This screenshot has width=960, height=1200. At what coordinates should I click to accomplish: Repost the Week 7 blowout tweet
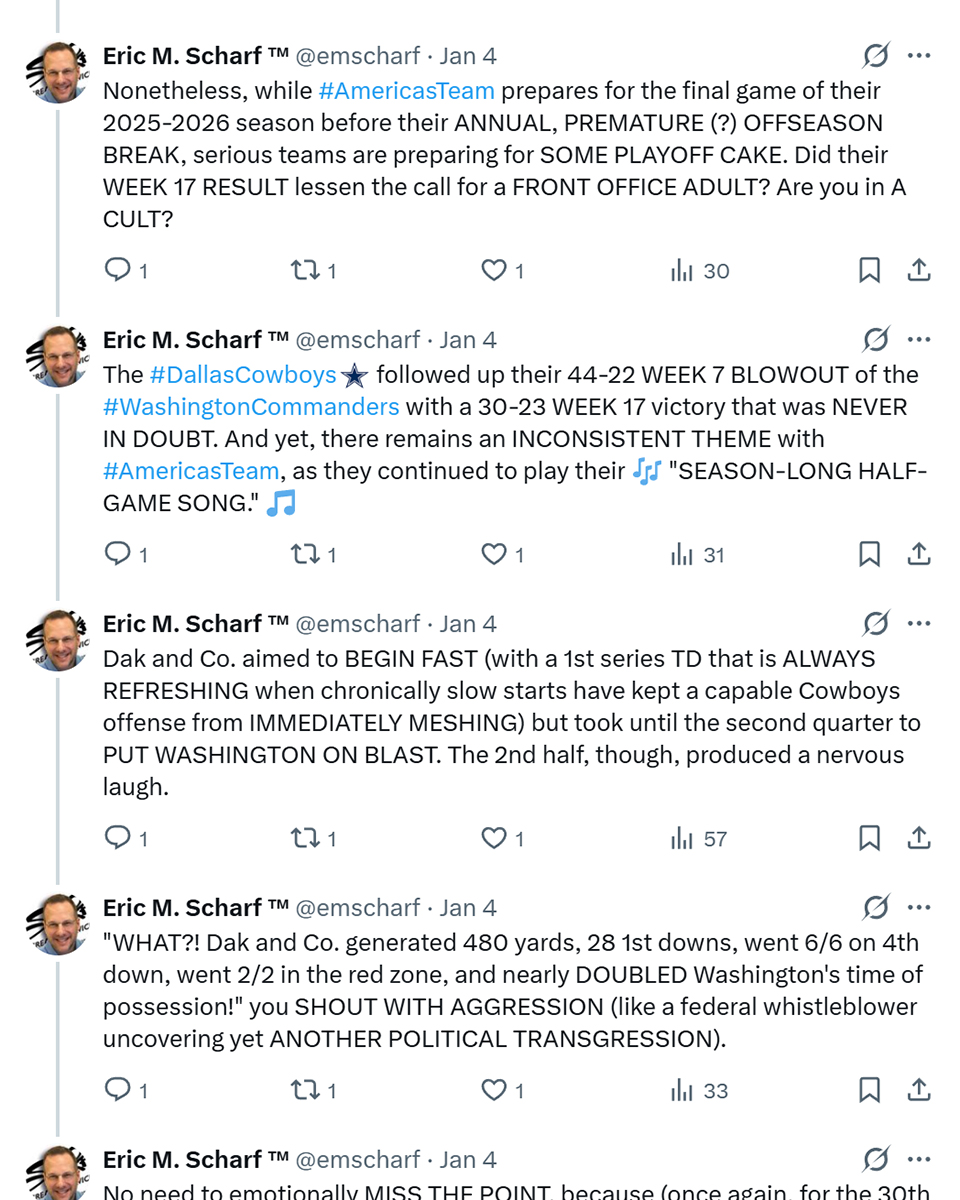click(304, 554)
